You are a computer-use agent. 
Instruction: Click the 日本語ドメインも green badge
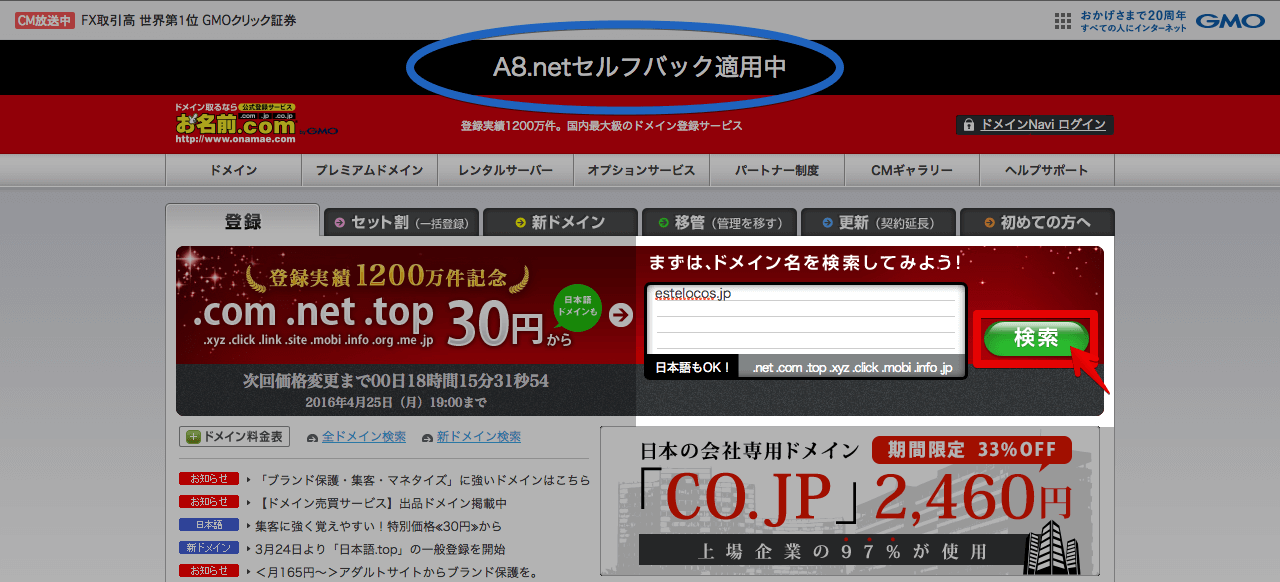pyautogui.click(x=577, y=309)
